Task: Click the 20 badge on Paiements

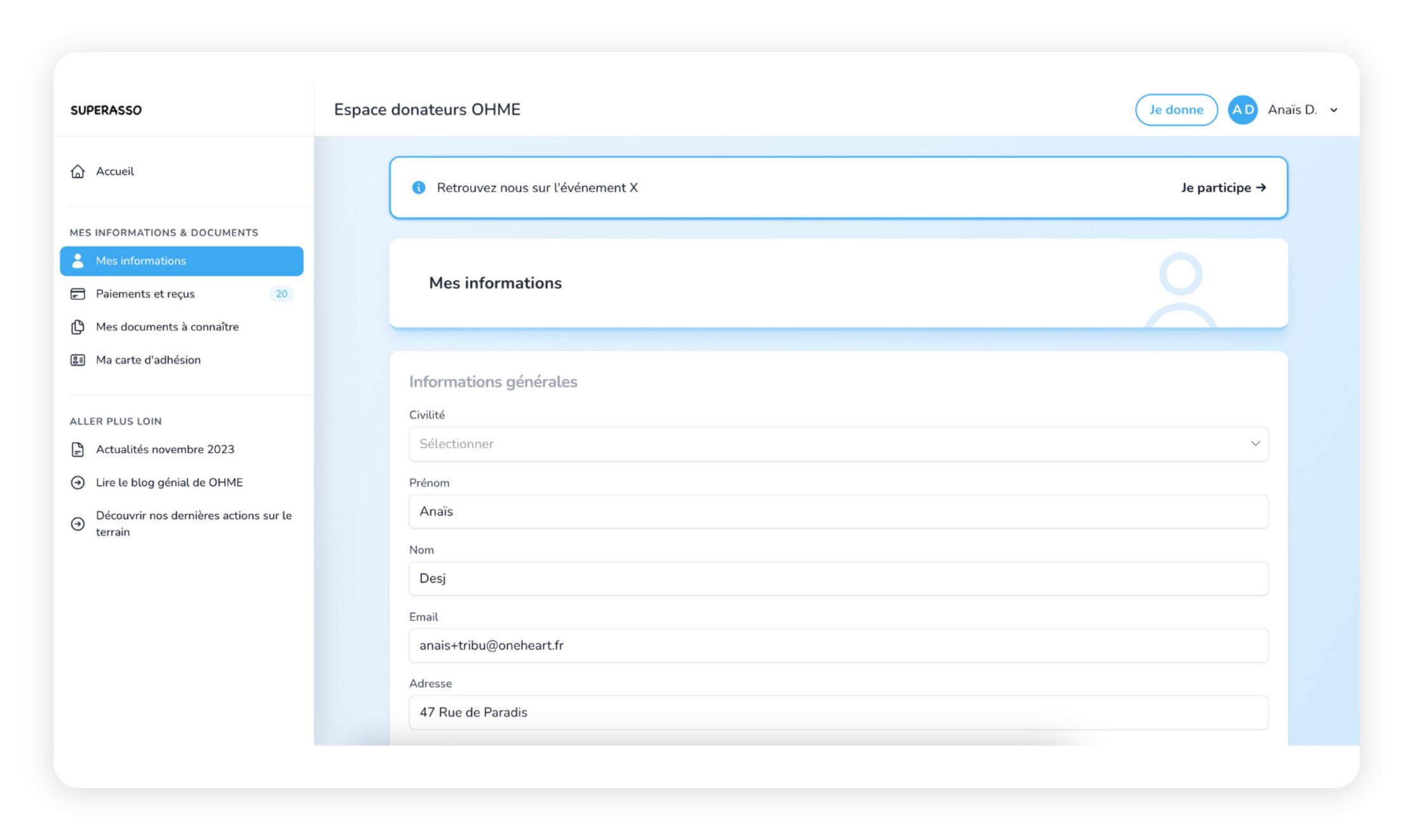Action: tap(282, 294)
